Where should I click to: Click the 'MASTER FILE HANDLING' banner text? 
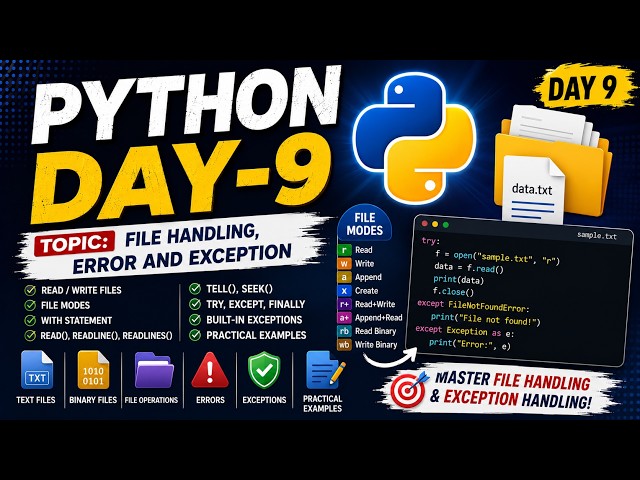coord(512,380)
